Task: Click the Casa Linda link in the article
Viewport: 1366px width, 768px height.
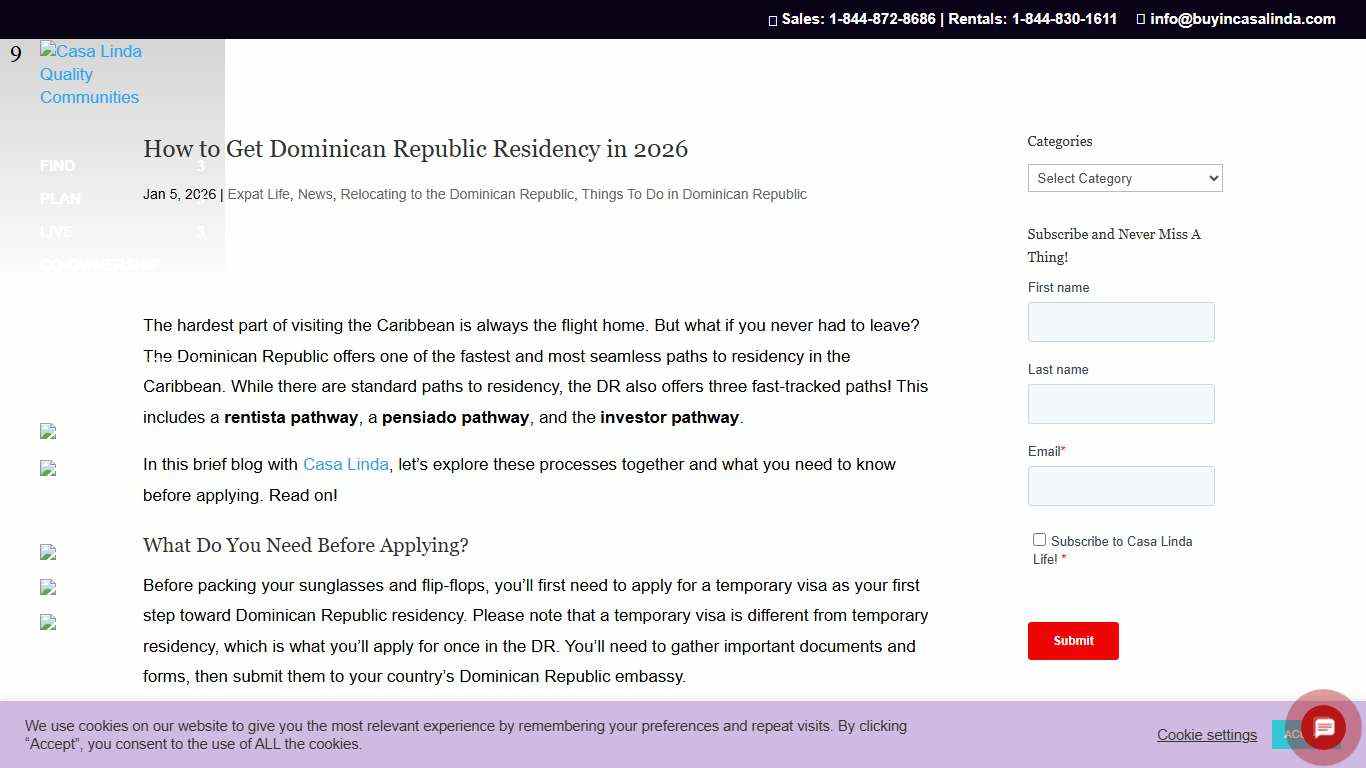Action: click(x=345, y=464)
